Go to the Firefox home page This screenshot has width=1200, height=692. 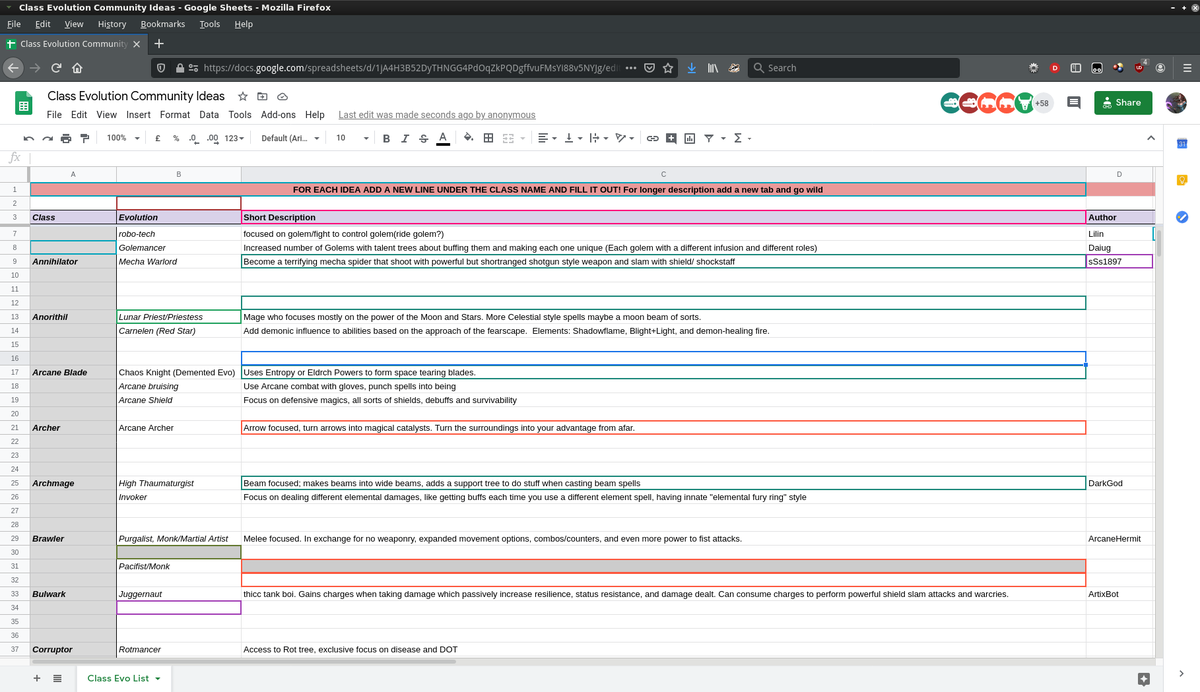(x=77, y=68)
